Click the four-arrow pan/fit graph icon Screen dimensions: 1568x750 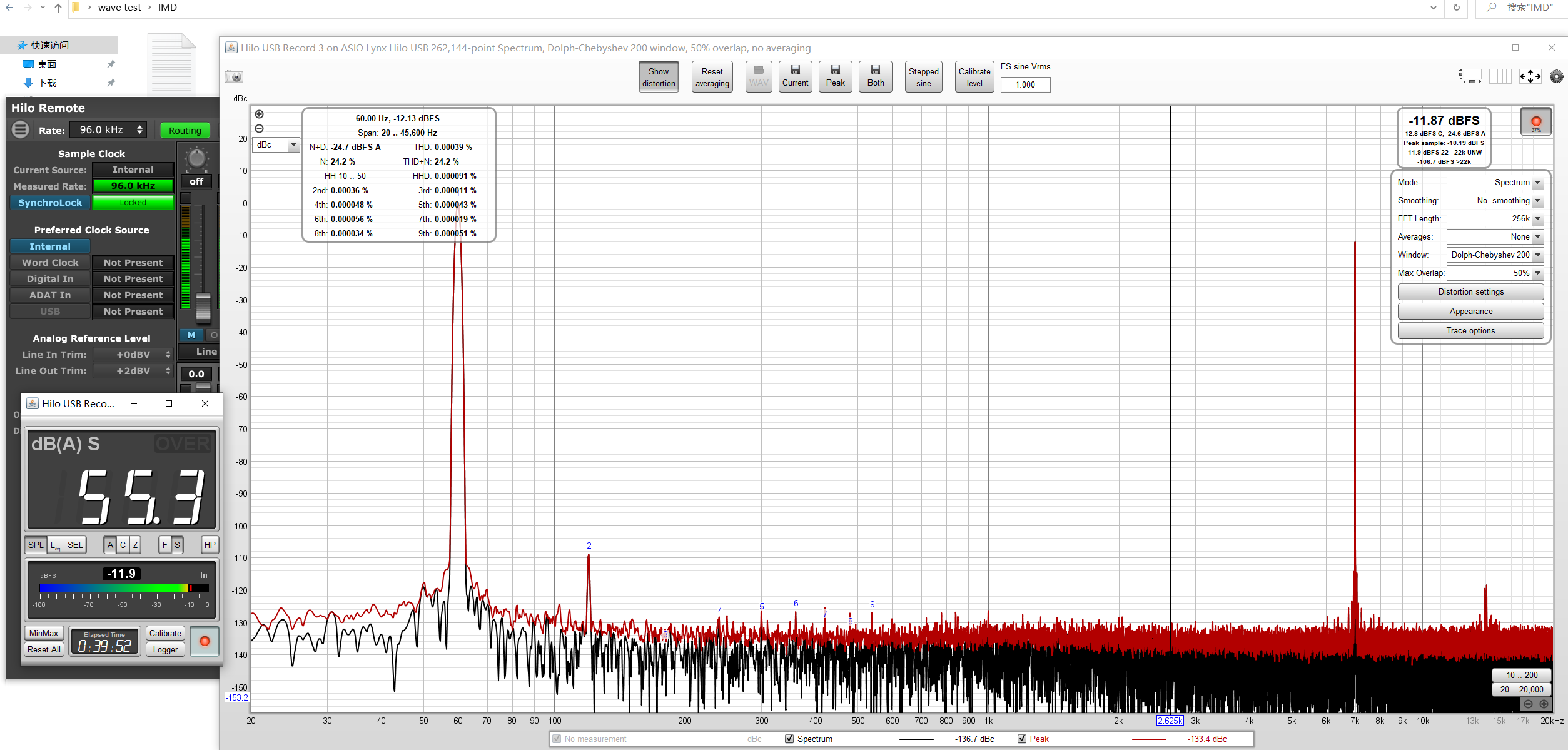click(x=1530, y=76)
